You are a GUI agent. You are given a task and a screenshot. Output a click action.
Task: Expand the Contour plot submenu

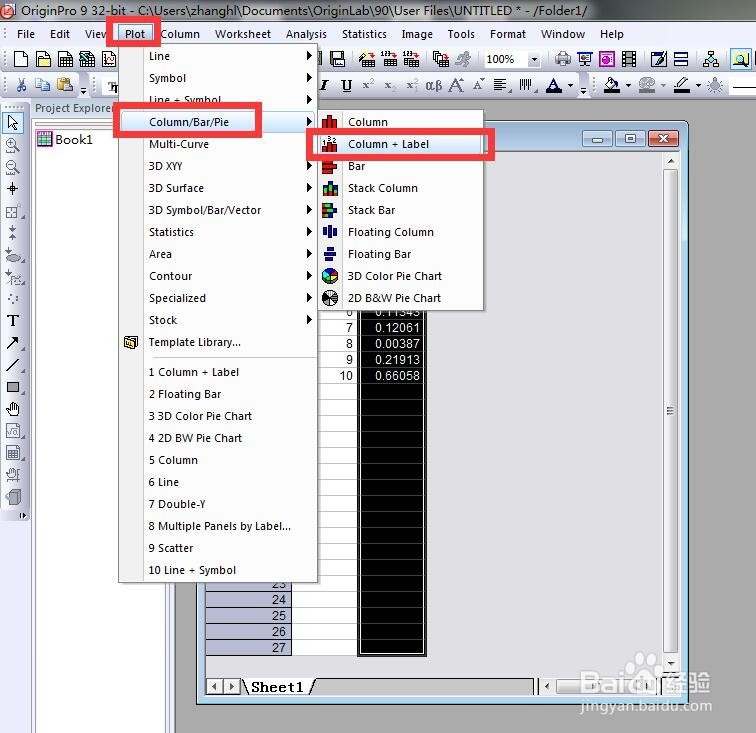point(218,276)
